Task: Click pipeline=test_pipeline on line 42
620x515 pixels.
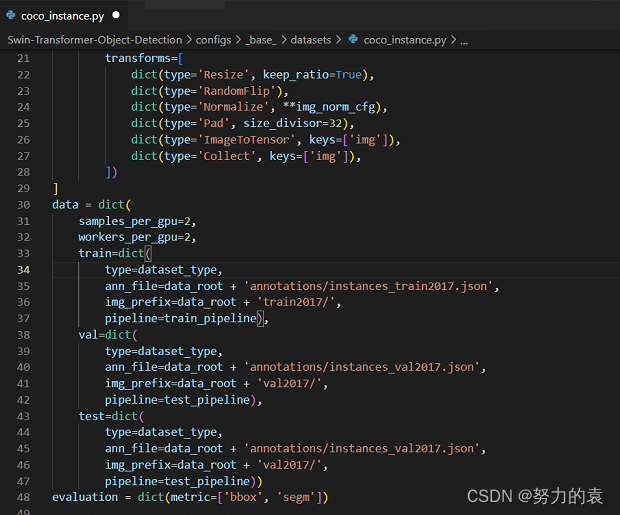Action: tap(177, 400)
